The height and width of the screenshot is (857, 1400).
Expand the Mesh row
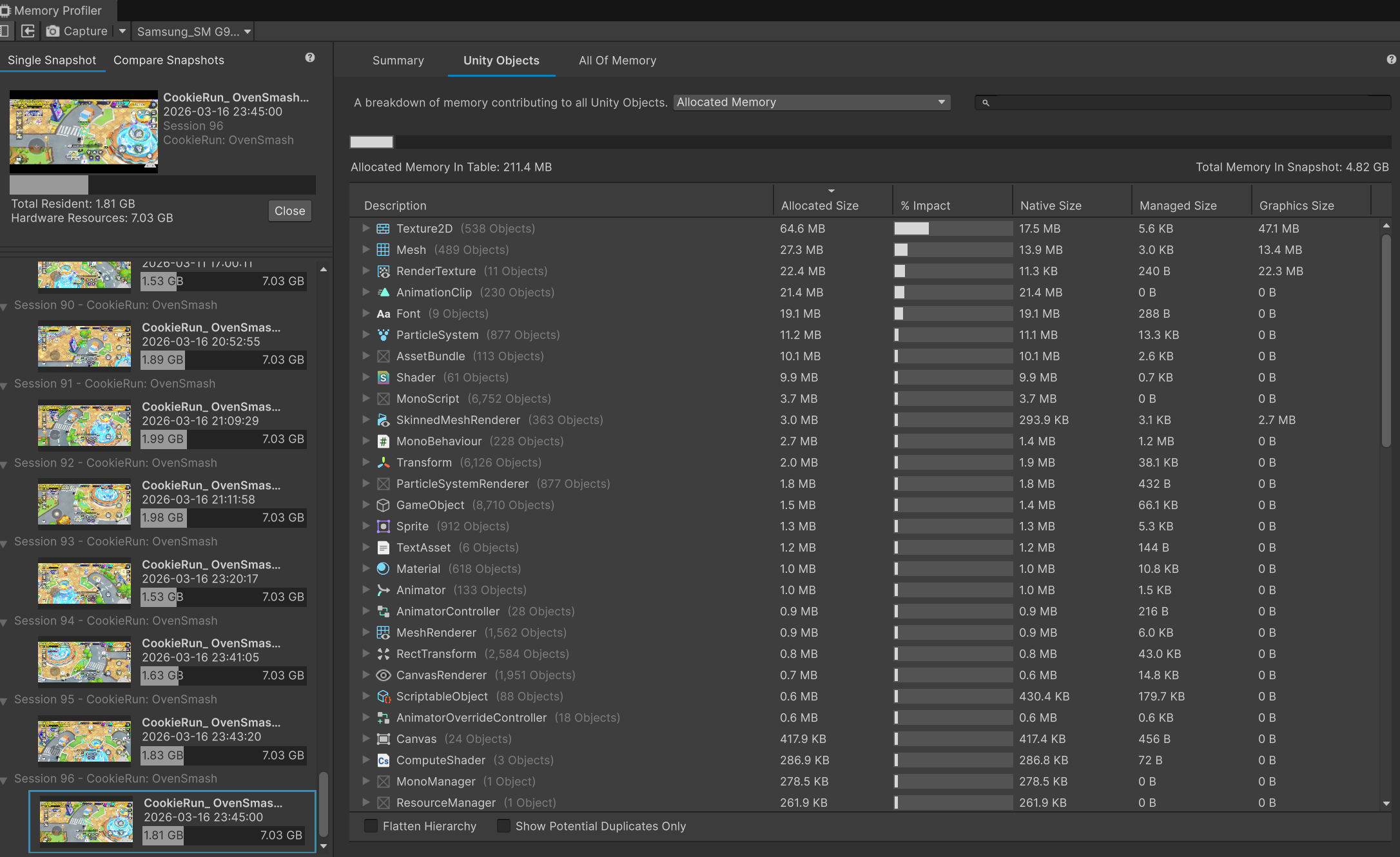point(365,249)
